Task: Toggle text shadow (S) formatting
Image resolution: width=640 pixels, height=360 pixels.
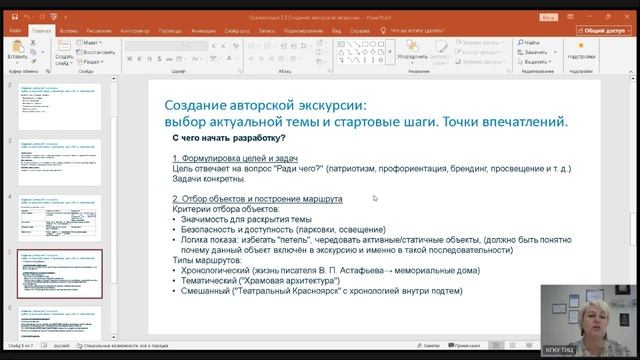Action: [159, 59]
